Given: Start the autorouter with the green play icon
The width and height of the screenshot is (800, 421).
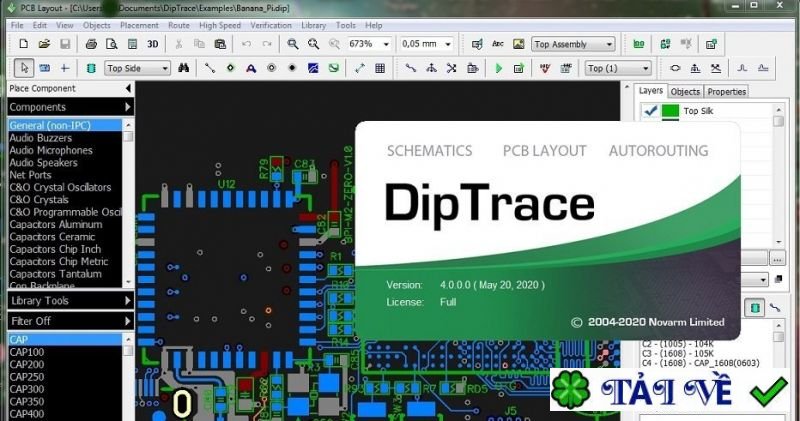Looking at the screenshot, I should pos(499,68).
